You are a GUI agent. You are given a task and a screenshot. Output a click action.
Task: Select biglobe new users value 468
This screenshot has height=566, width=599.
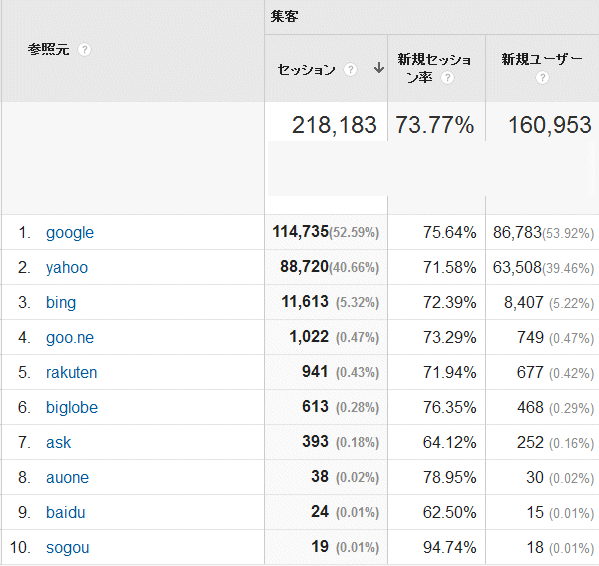pos(530,408)
